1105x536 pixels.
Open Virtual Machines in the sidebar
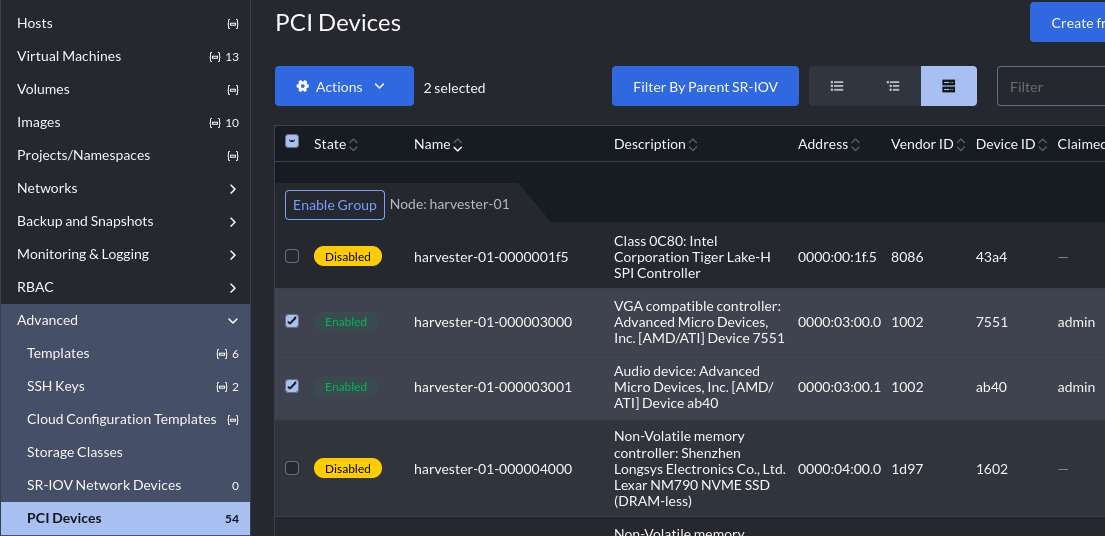69,57
